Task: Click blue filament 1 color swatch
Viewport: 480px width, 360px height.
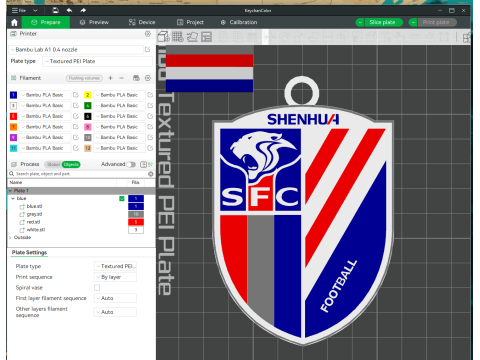Action: (13, 95)
